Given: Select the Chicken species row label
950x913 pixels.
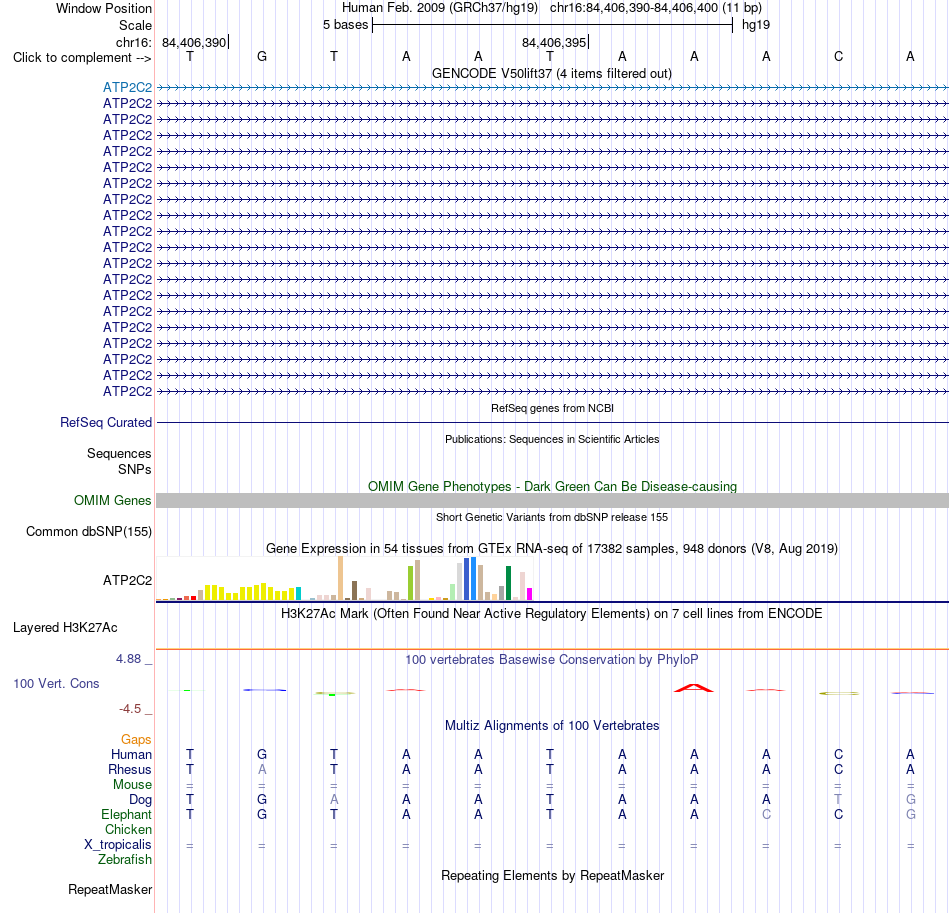Looking at the screenshot, I should 128,829.
